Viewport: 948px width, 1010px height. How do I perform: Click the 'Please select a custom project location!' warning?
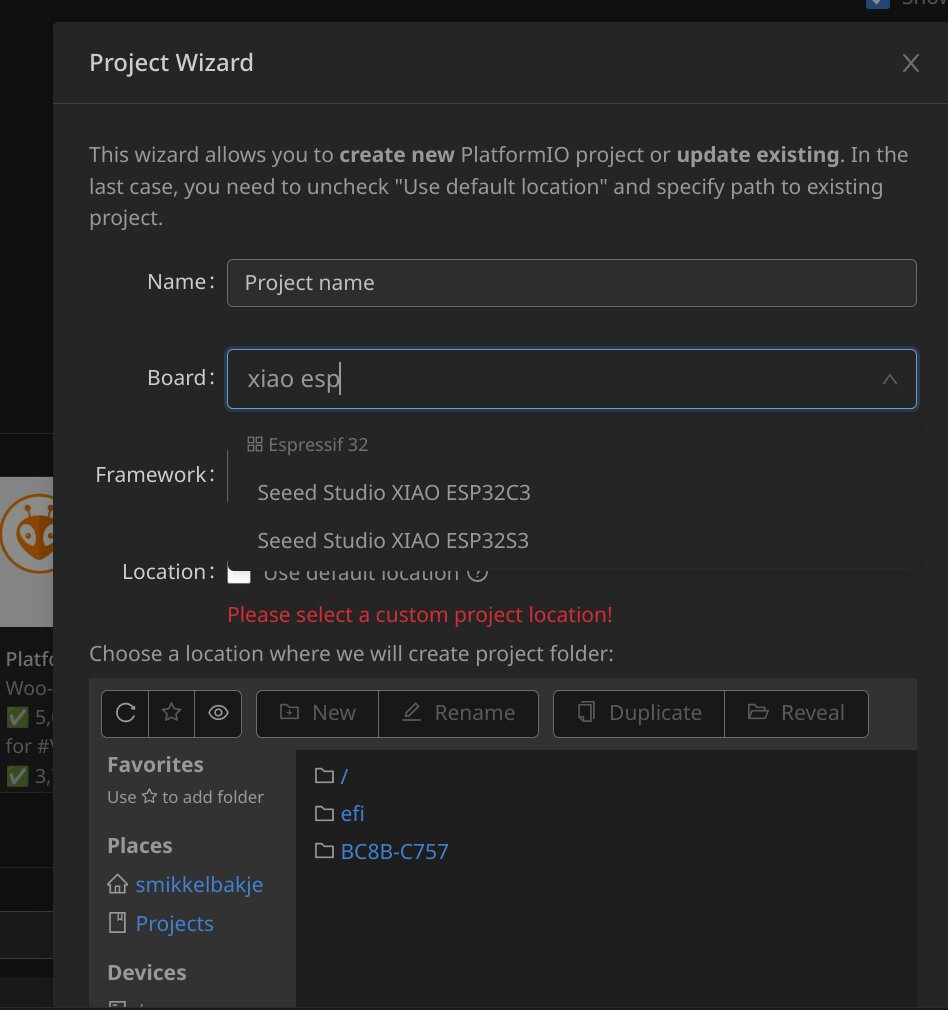coord(419,615)
